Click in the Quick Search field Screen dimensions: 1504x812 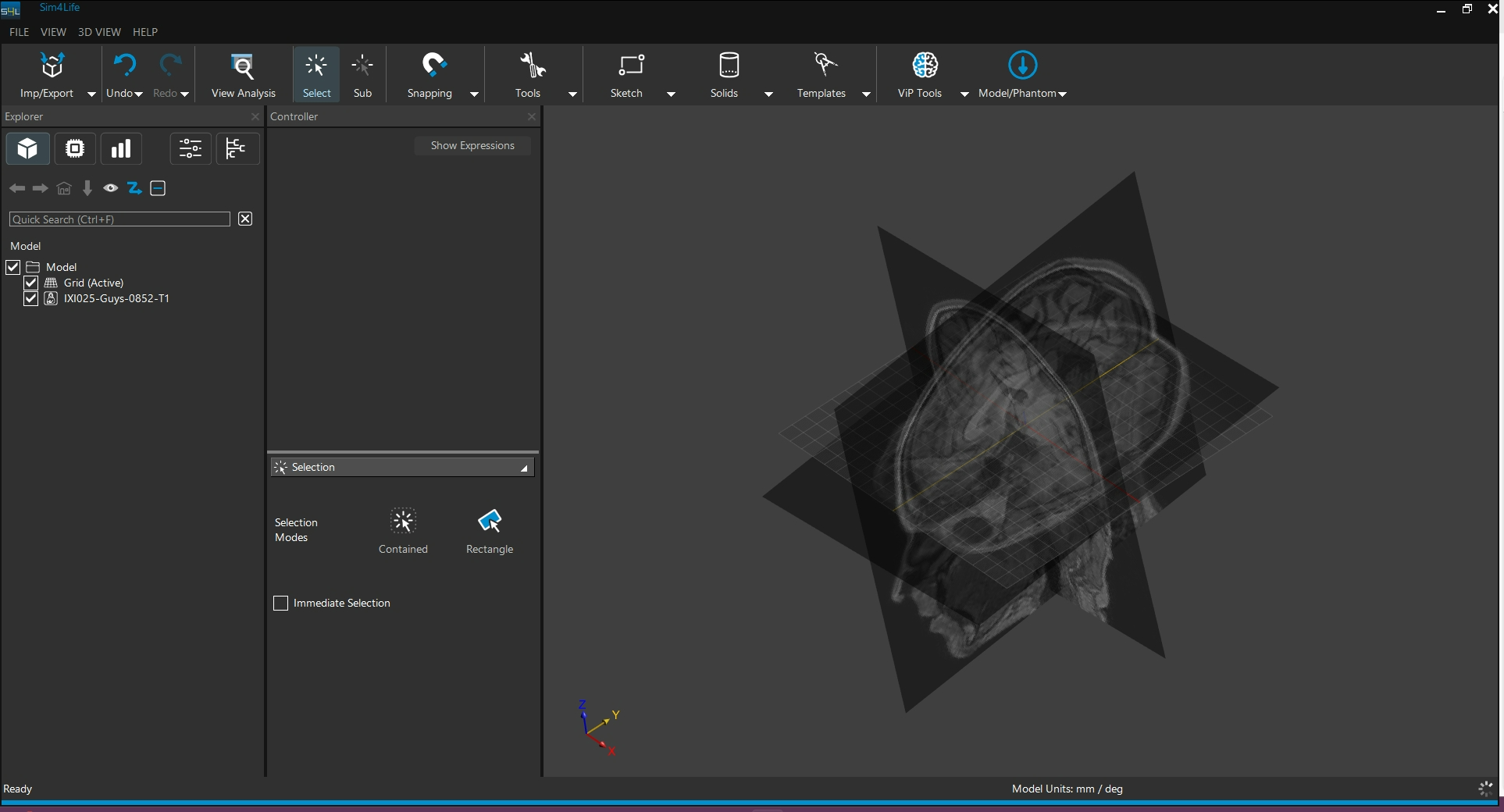(119, 219)
